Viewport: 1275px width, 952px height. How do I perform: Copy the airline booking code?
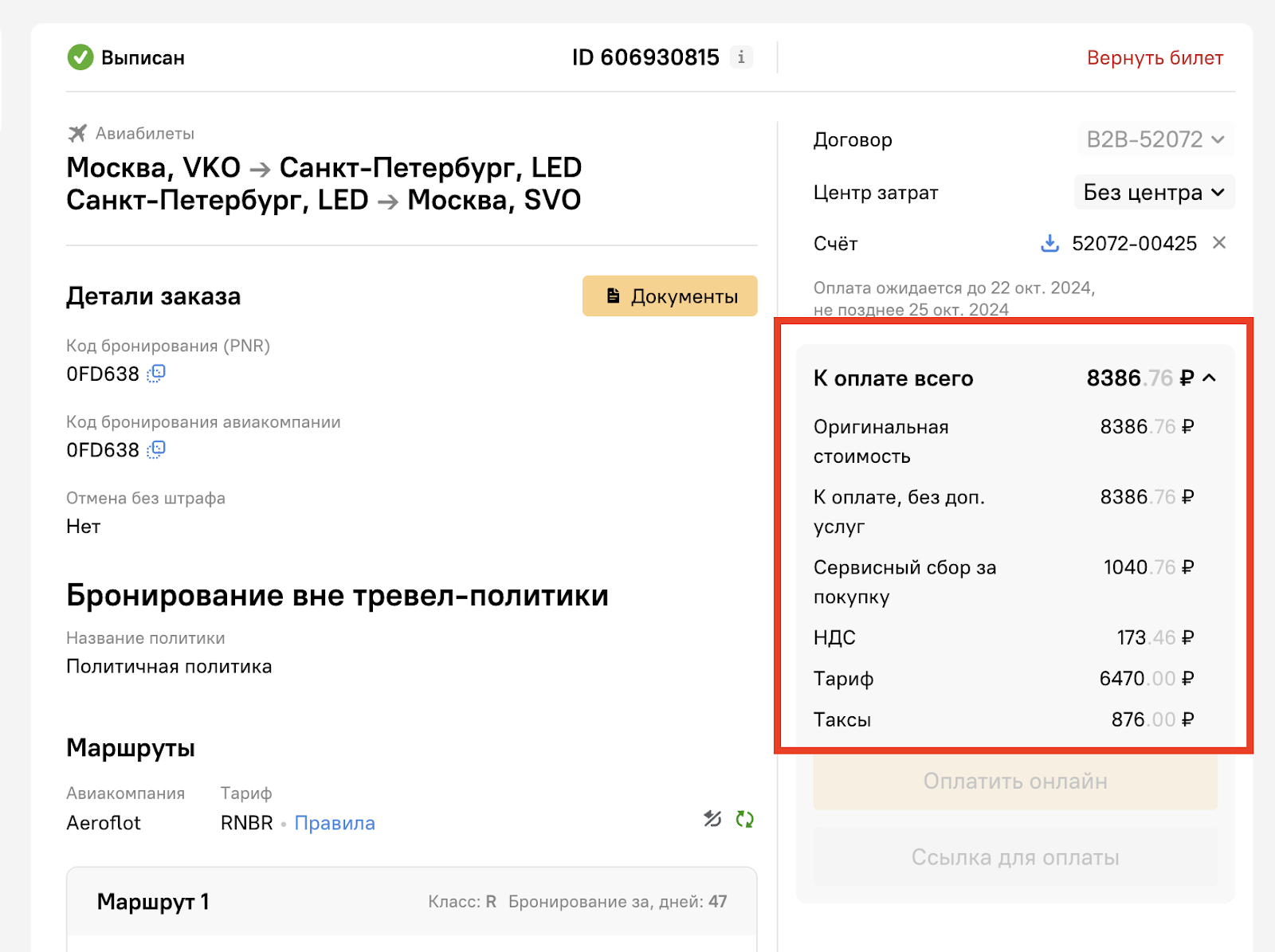point(156,450)
